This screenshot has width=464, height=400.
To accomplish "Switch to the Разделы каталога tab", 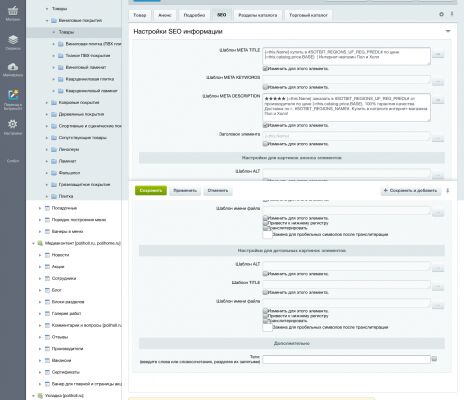I will pyautogui.click(x=258, y=15).
